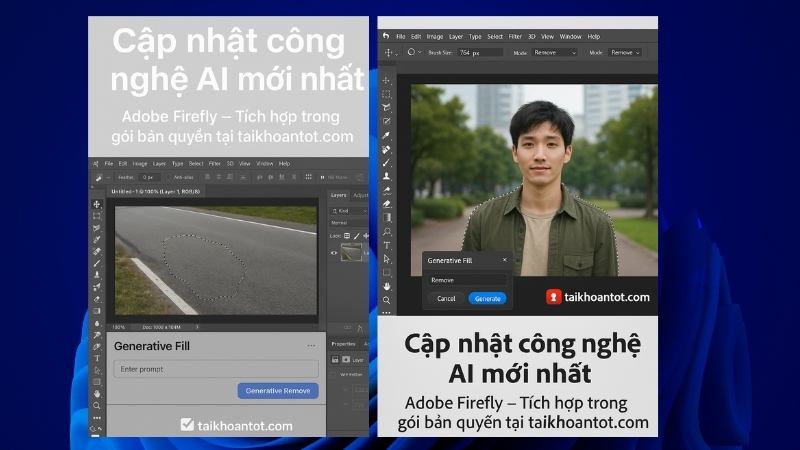This screenshot has width=800, height=450.
Task: Pick the Type tool in road image toolbar
Action: coord(97,357)
